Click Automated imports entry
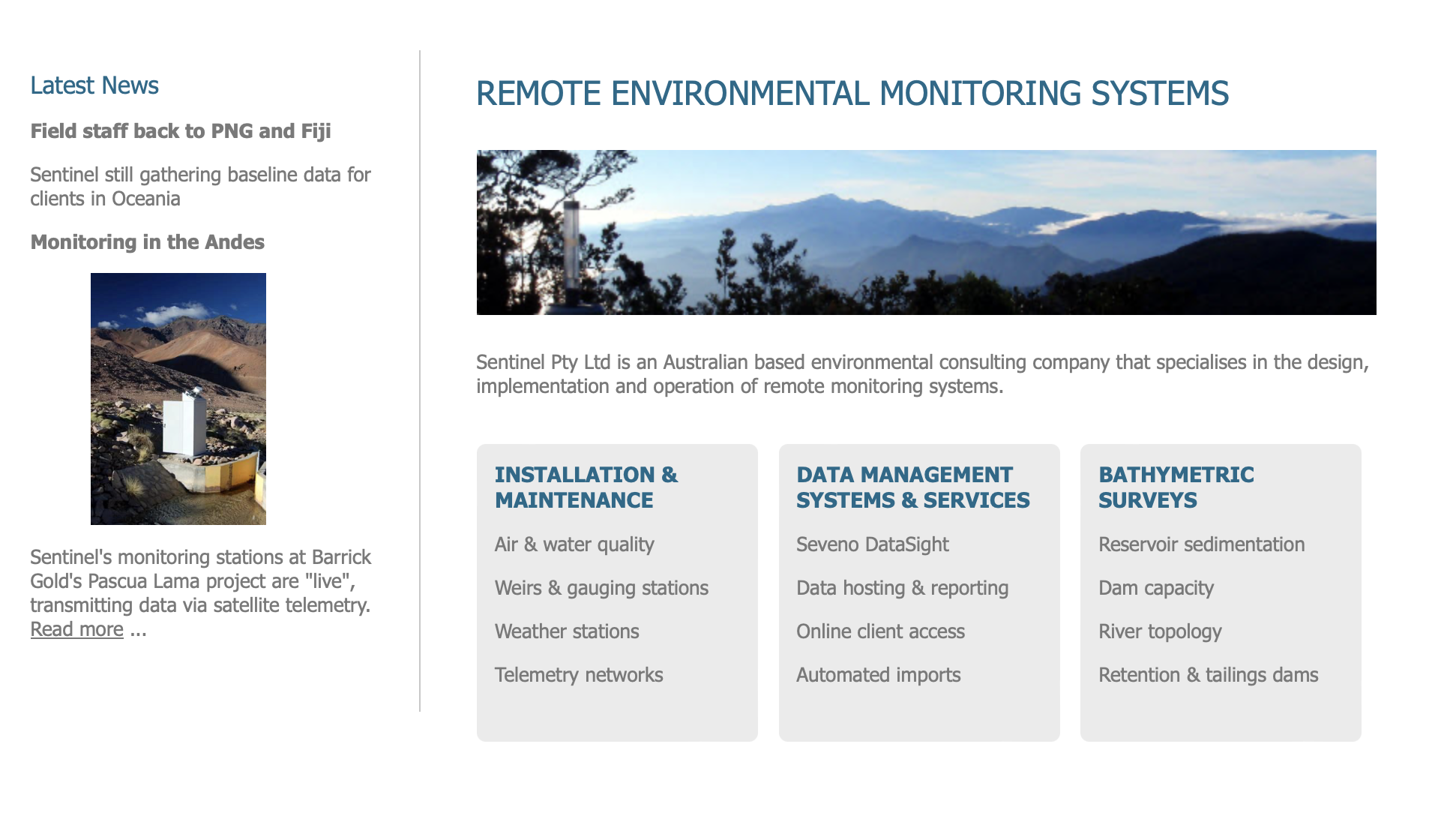The width and height of the screenshot is (1456, 825). coord(878,675)
